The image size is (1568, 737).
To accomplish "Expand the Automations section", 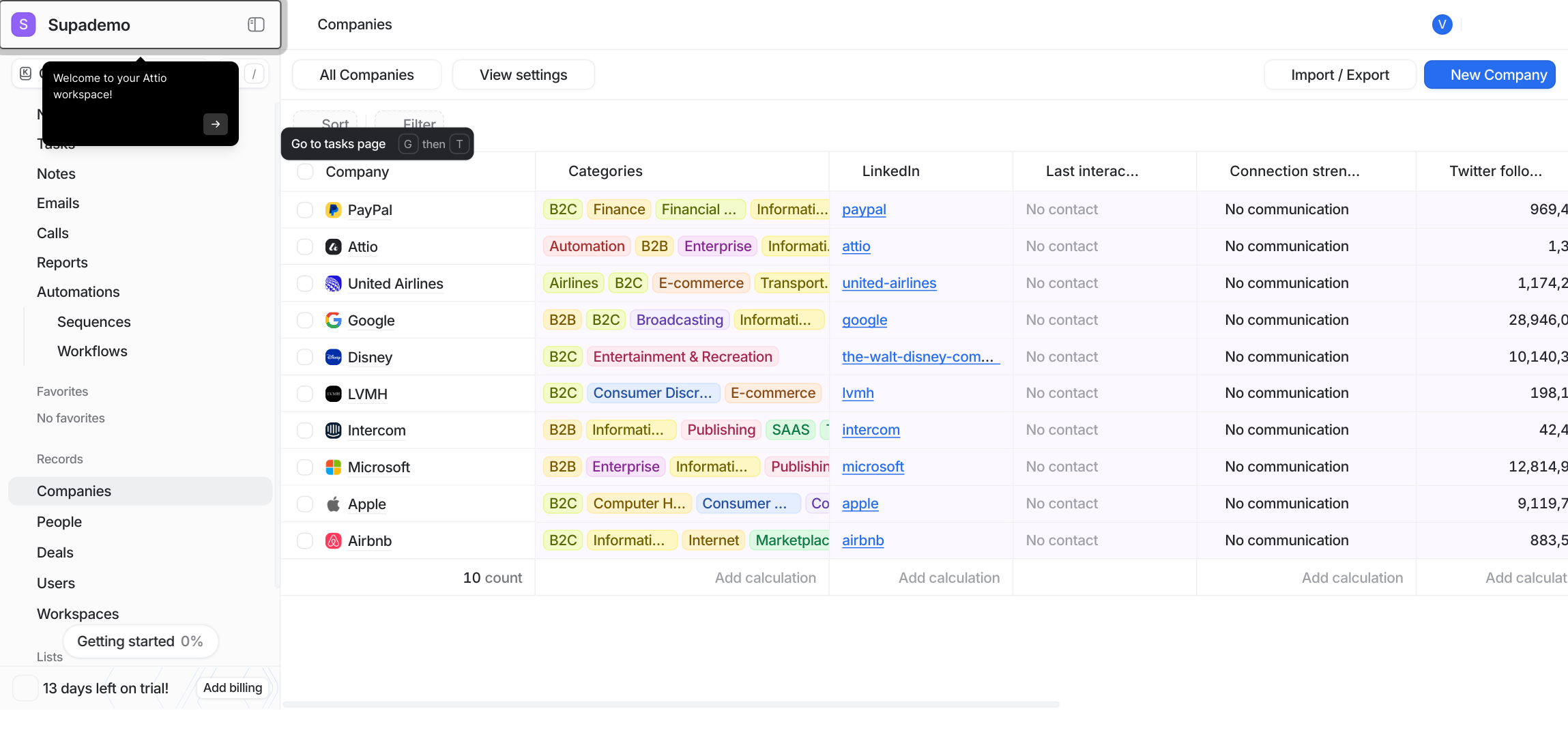I will [x=78, y=291].
